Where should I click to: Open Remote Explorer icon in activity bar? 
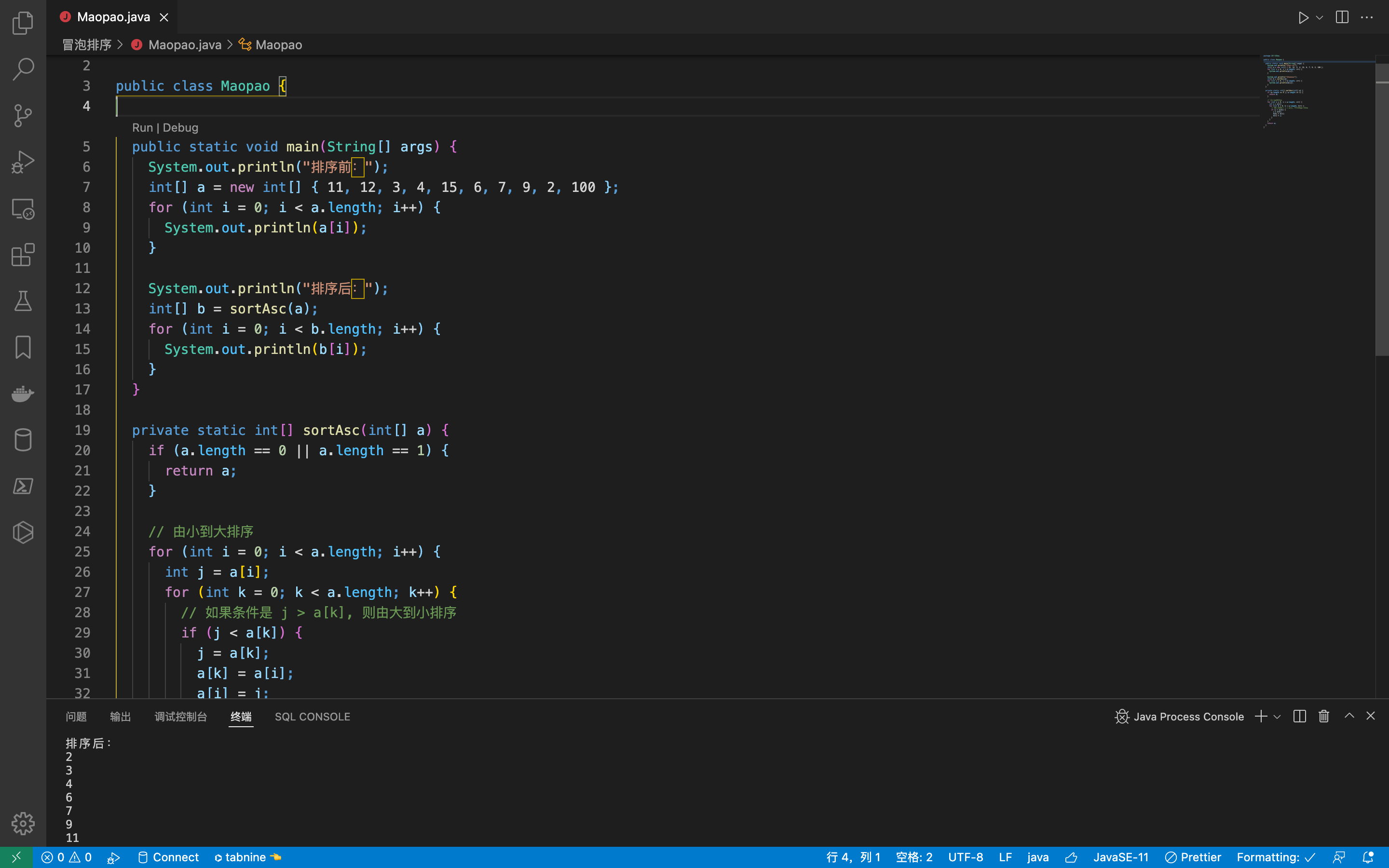coord(23,208)
